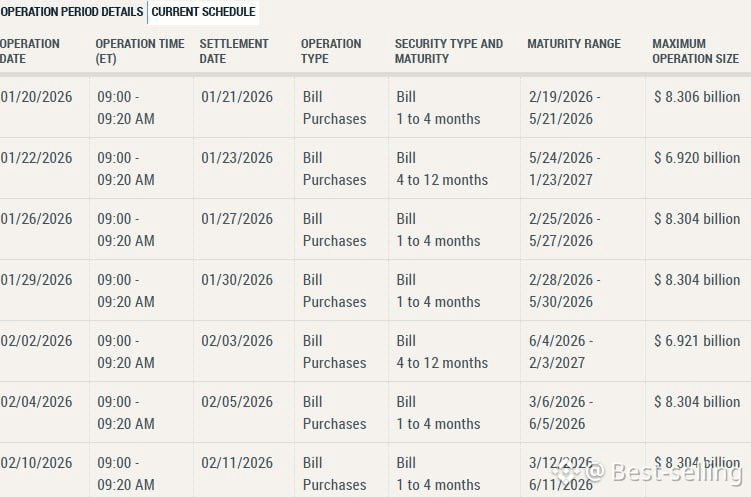
Task: Click the 02/02/2026 operation date cell
Action: click(36, 341)
